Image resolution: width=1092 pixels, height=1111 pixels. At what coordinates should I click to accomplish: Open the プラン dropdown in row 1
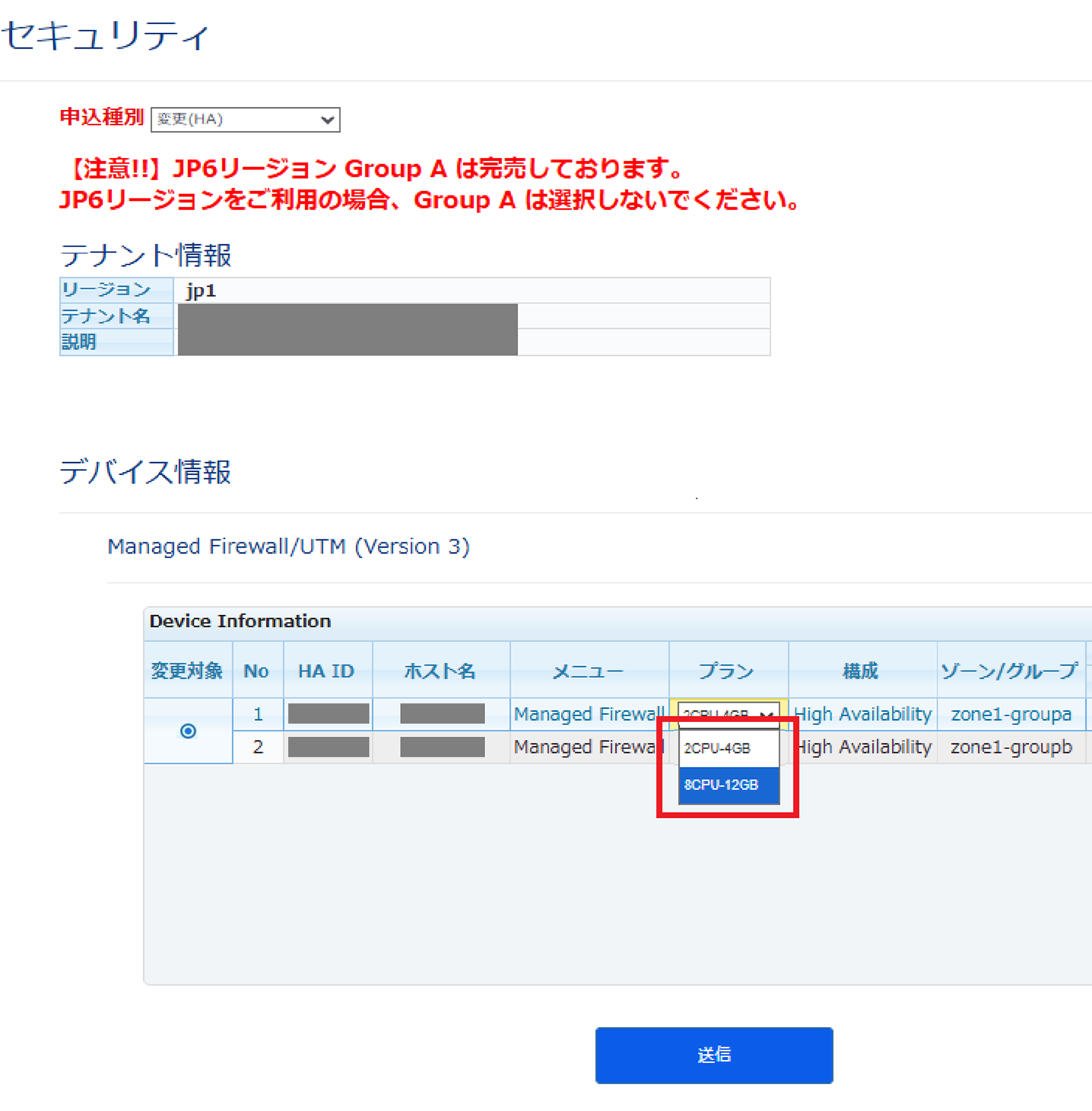(x=728, y=715)
